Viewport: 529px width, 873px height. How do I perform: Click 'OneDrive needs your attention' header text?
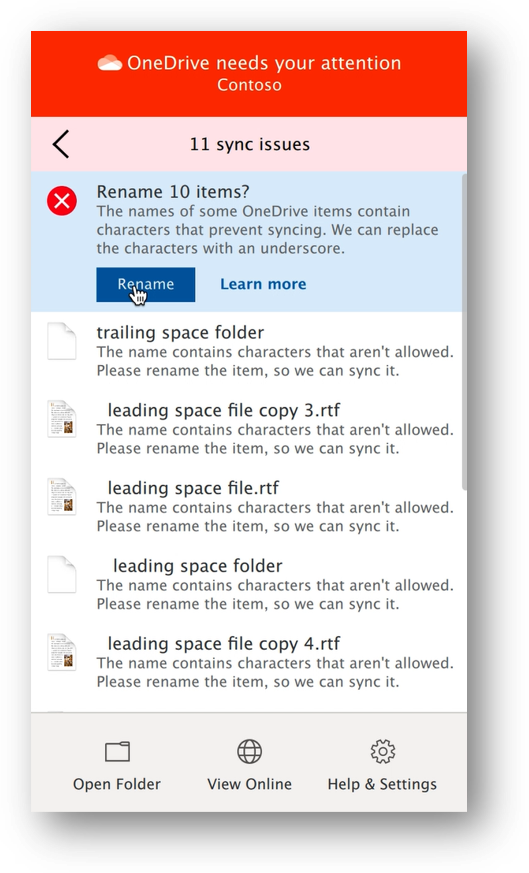point(264,63)
